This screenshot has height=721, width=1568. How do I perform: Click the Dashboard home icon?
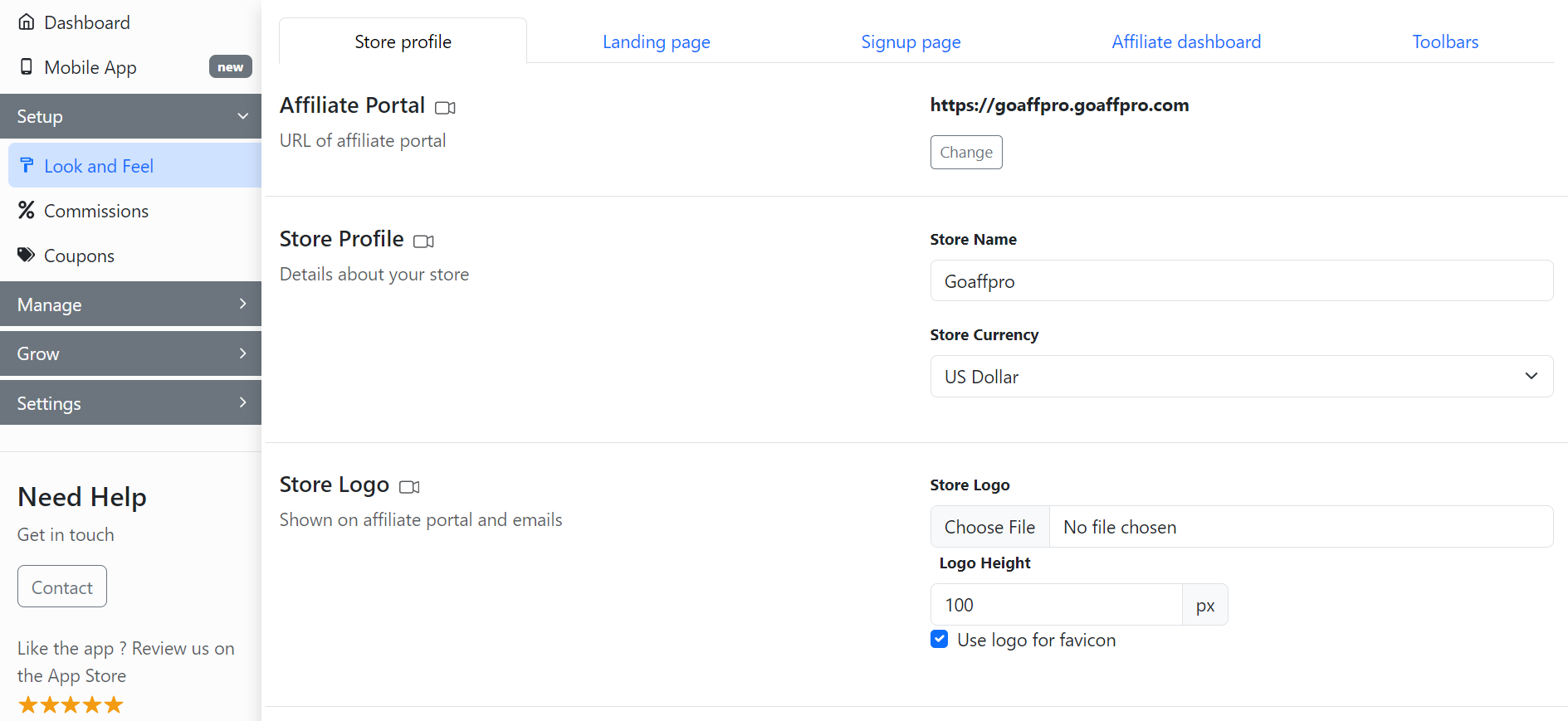point(27,22)
